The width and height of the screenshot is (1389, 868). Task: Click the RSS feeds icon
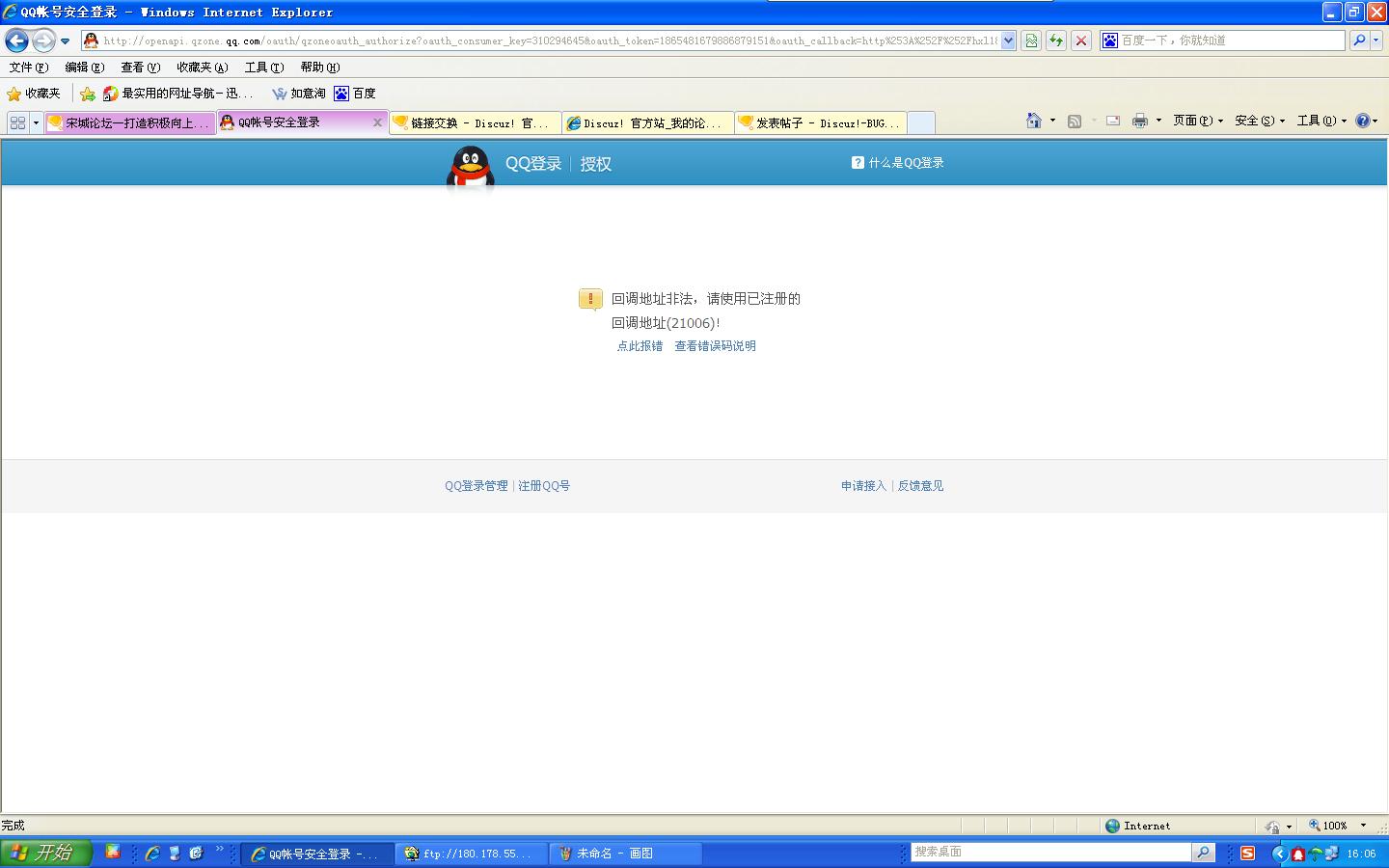1075,121
